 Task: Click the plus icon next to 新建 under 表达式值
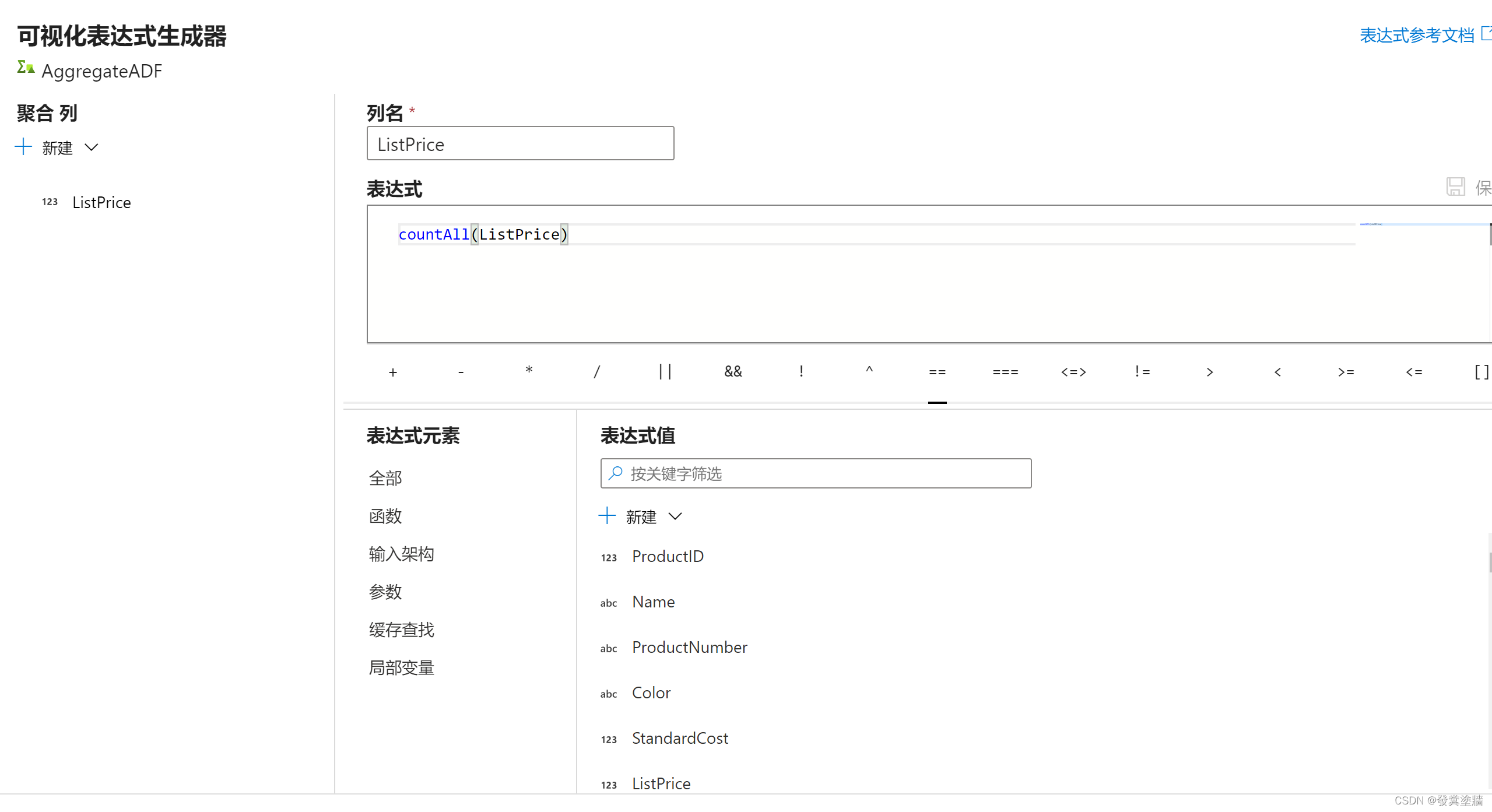click(x=607, y=515)
